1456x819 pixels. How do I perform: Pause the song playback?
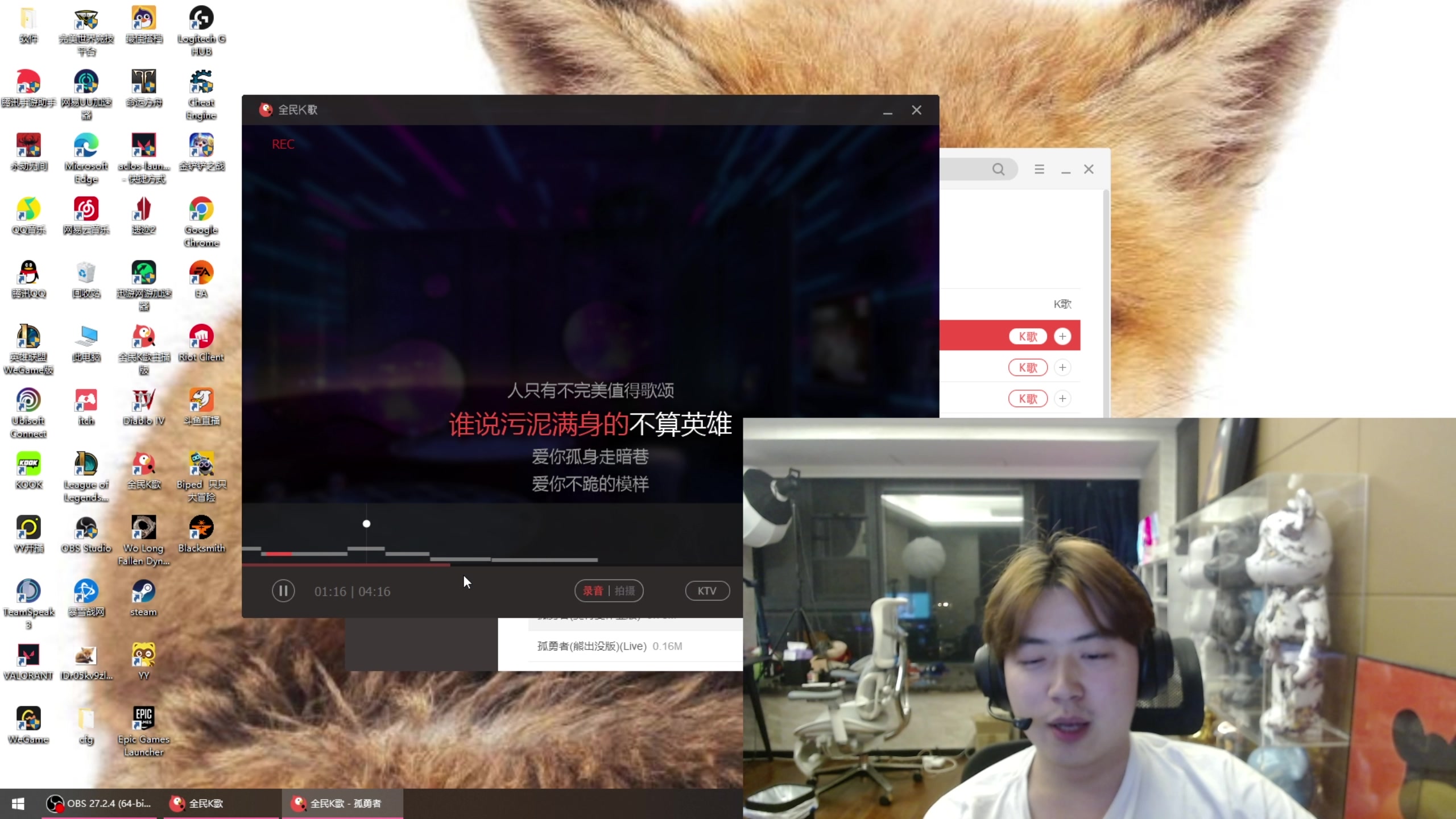283,591
